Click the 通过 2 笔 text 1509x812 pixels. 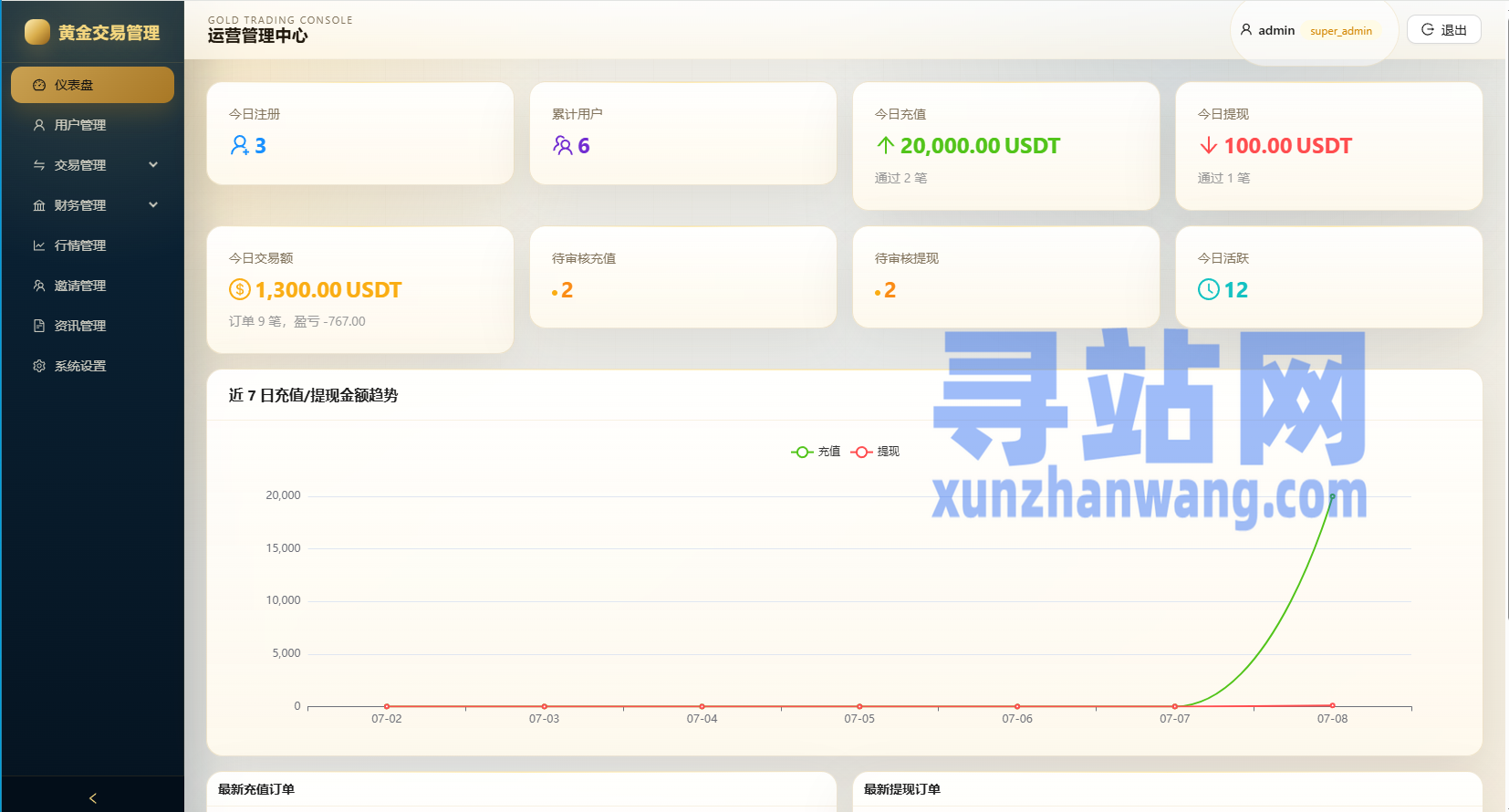[x=900, y=178]
